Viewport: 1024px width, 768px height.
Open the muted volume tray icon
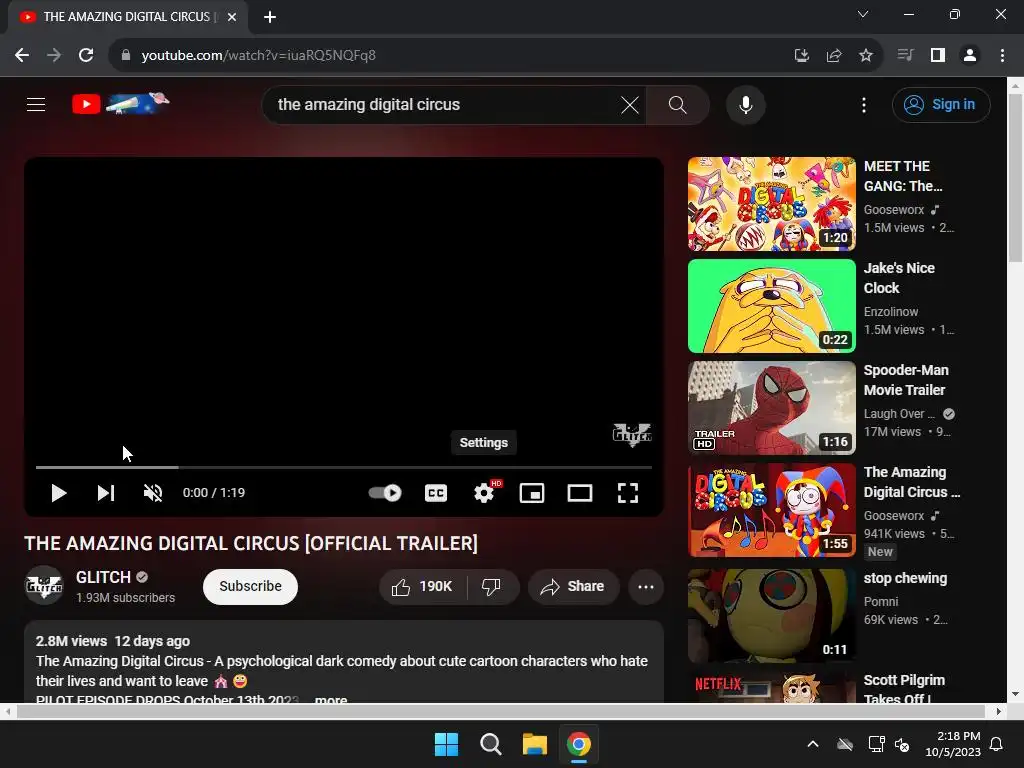click(x=902, y=744)
